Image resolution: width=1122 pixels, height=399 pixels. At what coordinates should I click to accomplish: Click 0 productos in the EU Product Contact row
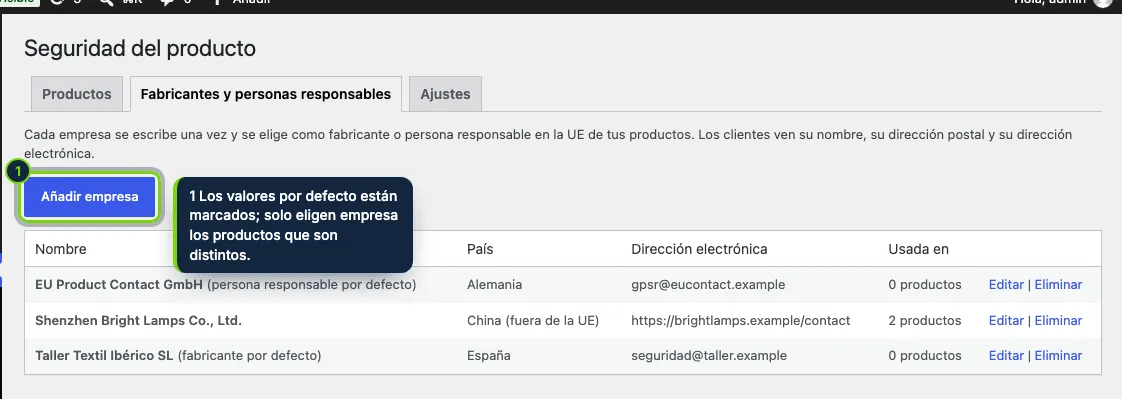925,285
